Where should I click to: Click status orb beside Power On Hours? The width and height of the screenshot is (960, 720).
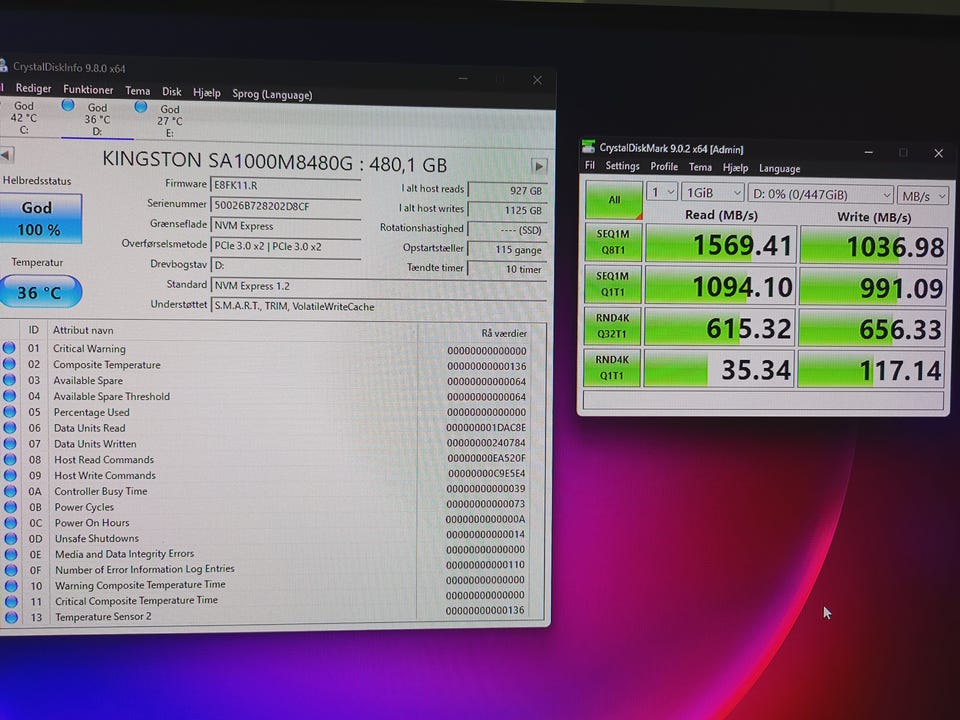[10, 523]
